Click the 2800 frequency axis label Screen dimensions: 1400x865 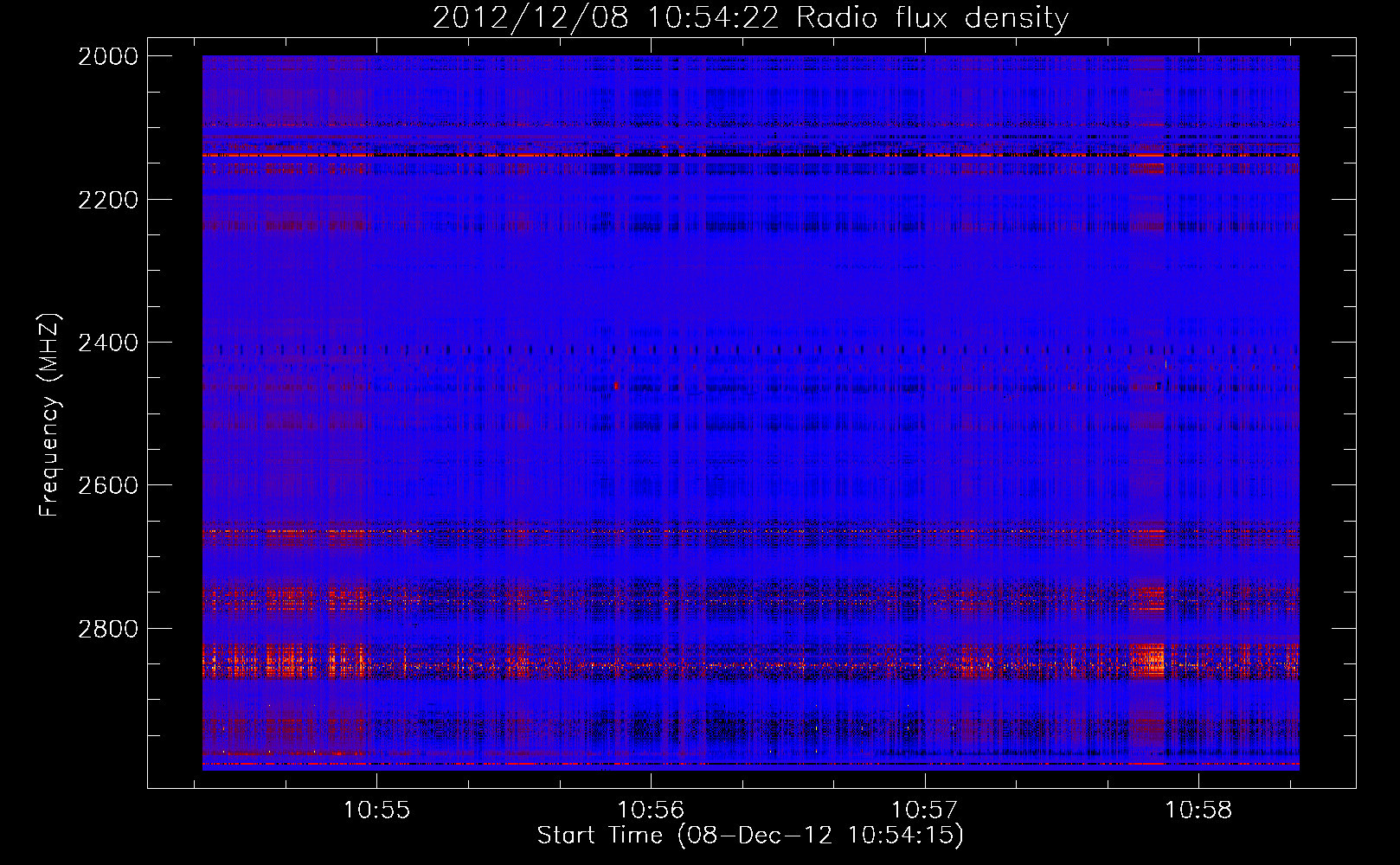click(108, 628)
